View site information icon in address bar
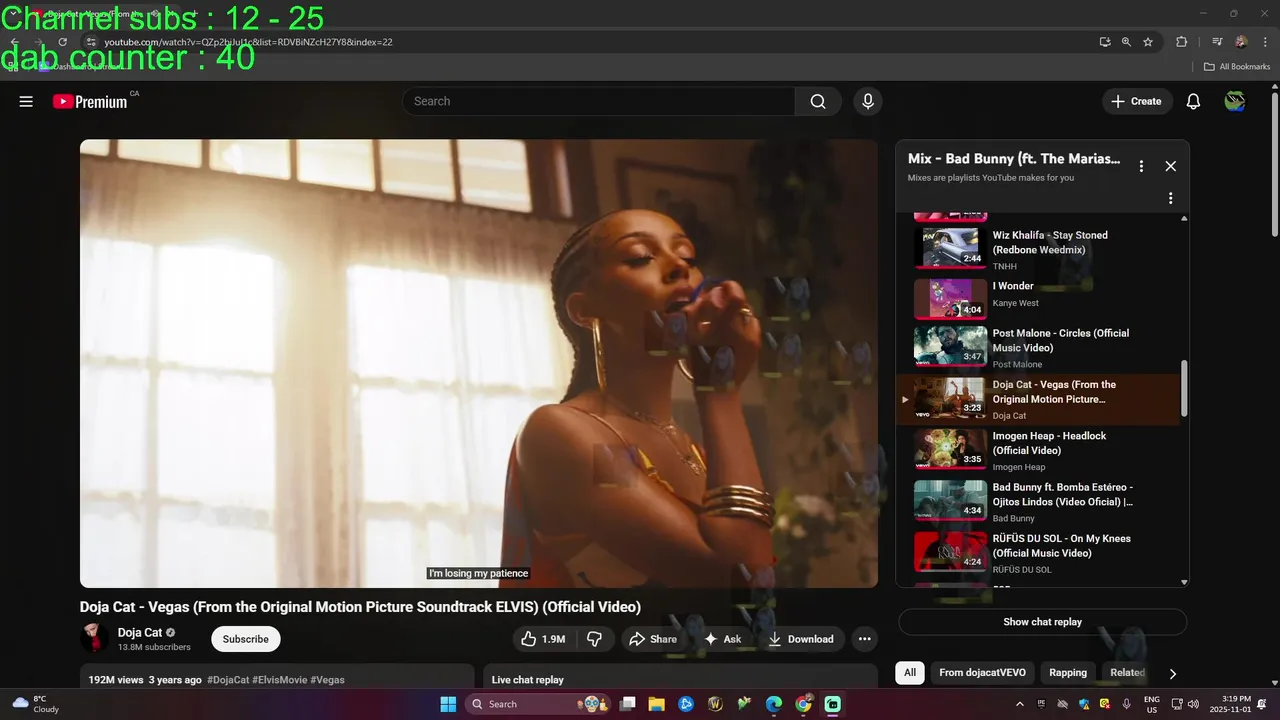 click(90, 42)
